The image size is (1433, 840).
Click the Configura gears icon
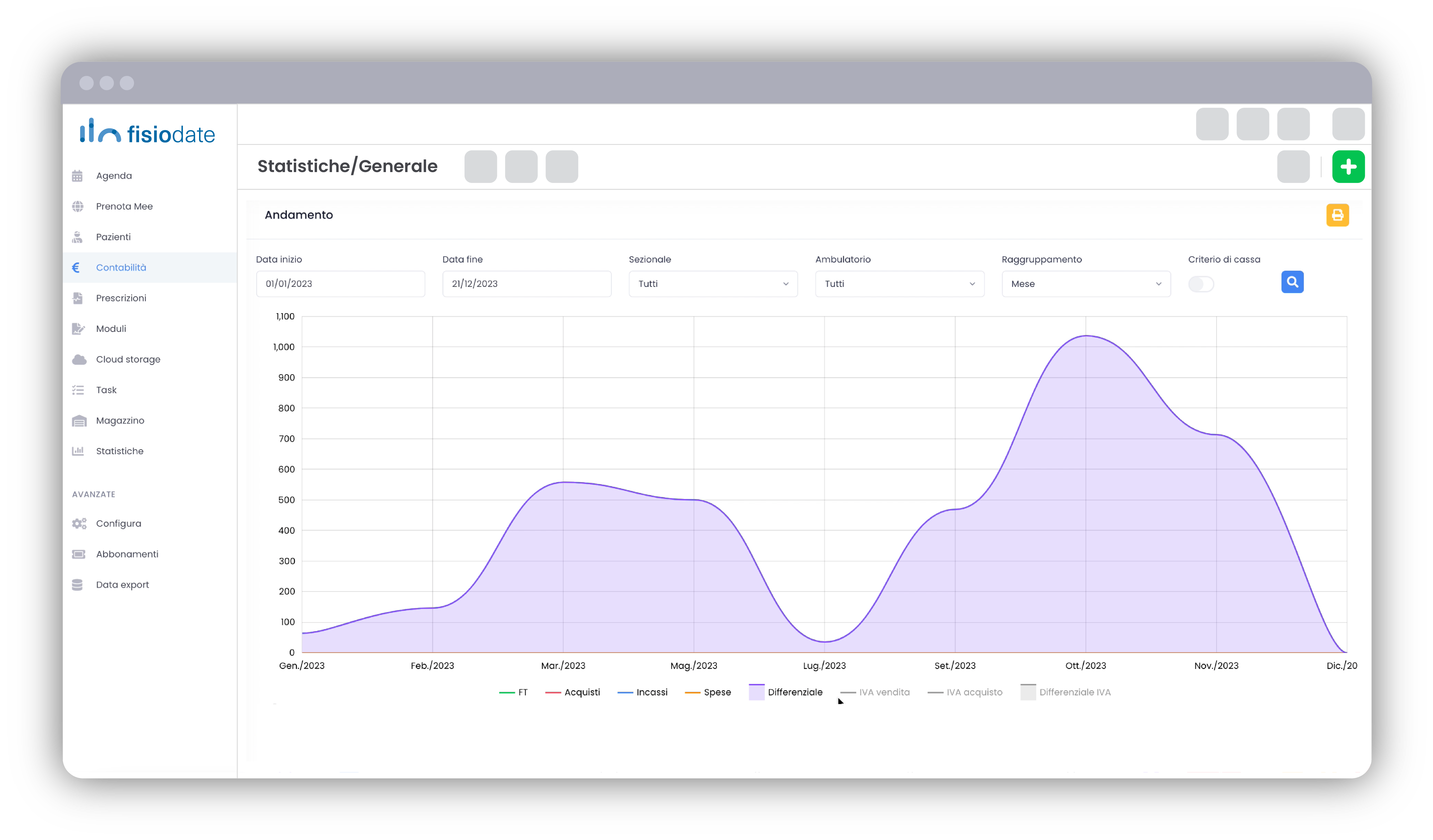click(79, 523)
